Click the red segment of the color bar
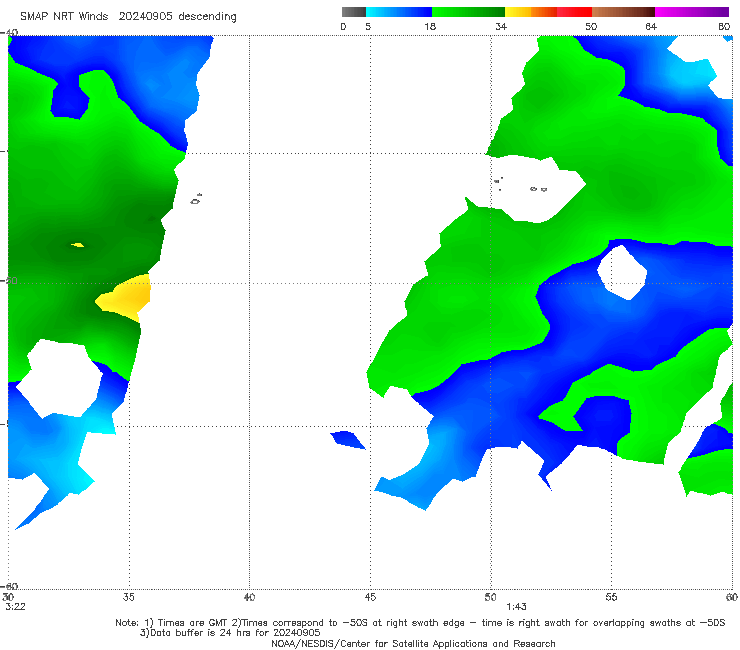This screenshot has height=650, width=740. pos(574,12)
